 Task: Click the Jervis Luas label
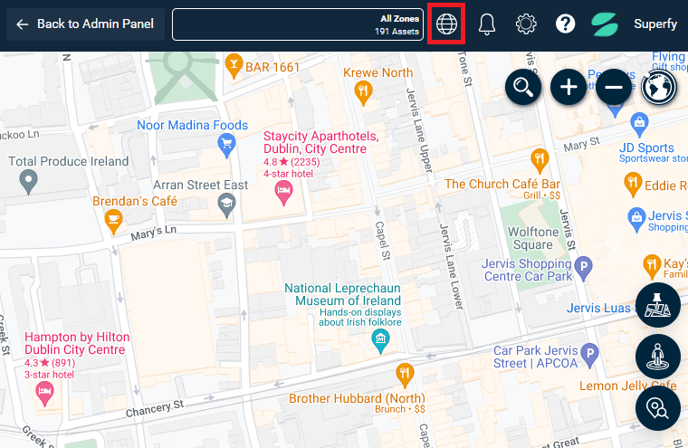(x=598, y=308)
